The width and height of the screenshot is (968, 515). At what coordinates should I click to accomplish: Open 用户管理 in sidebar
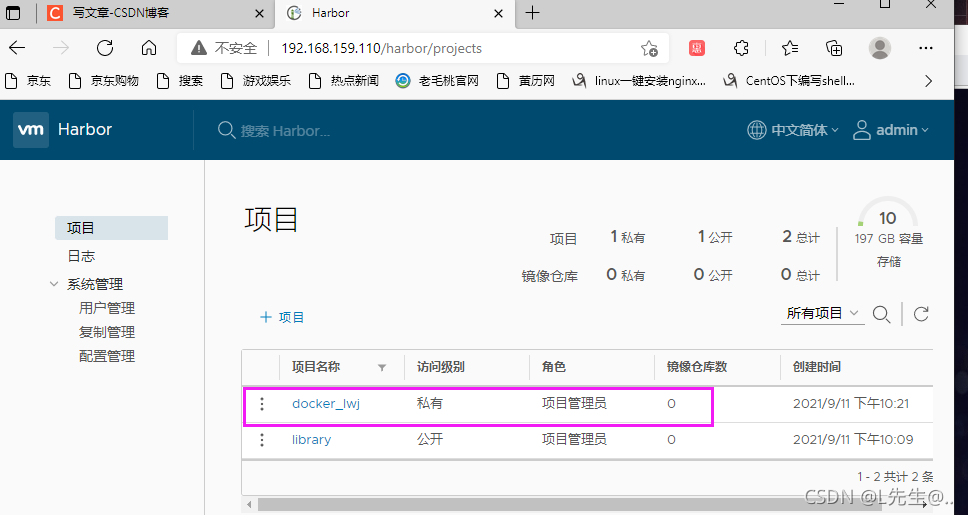107,308
